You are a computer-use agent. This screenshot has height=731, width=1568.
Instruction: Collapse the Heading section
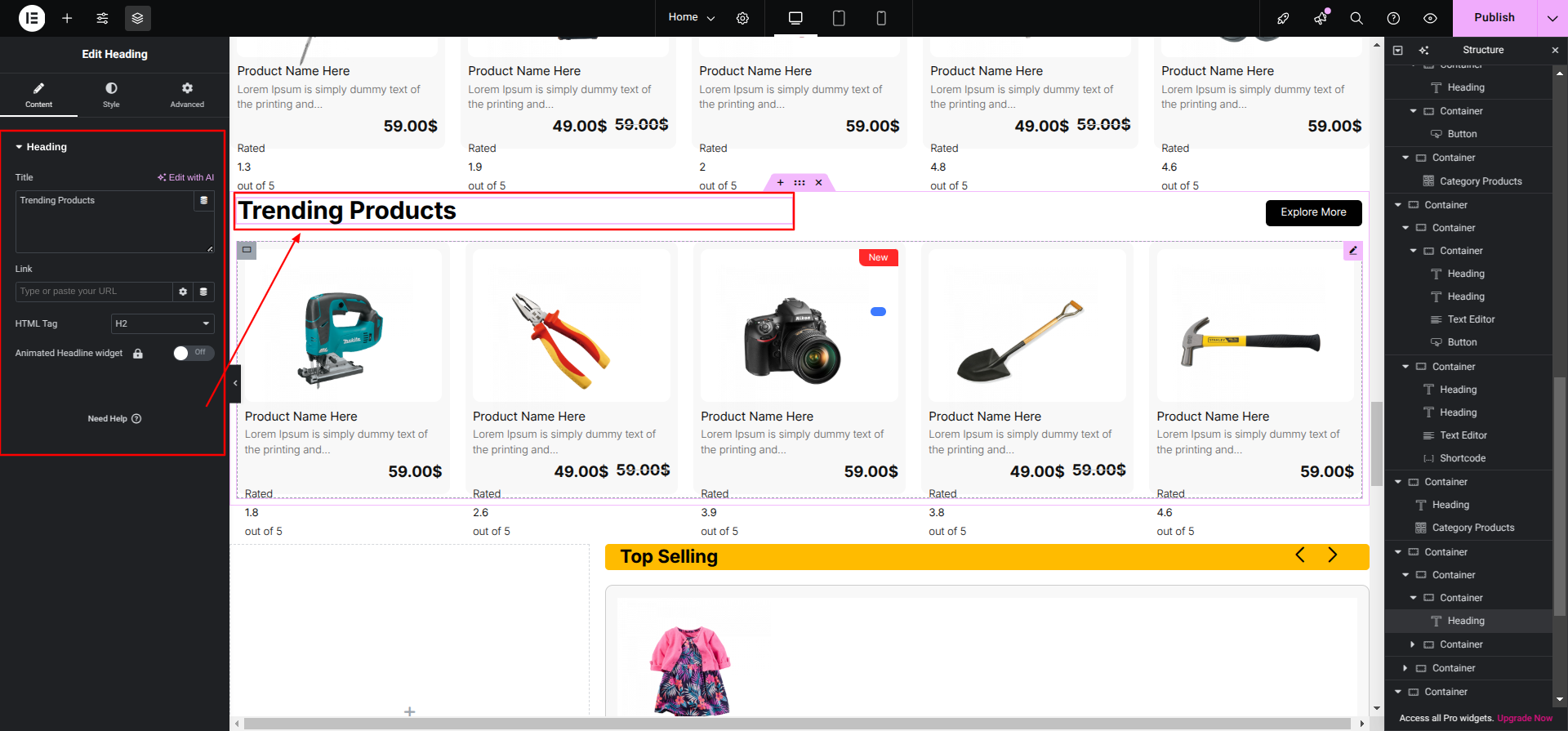point(41,147)
